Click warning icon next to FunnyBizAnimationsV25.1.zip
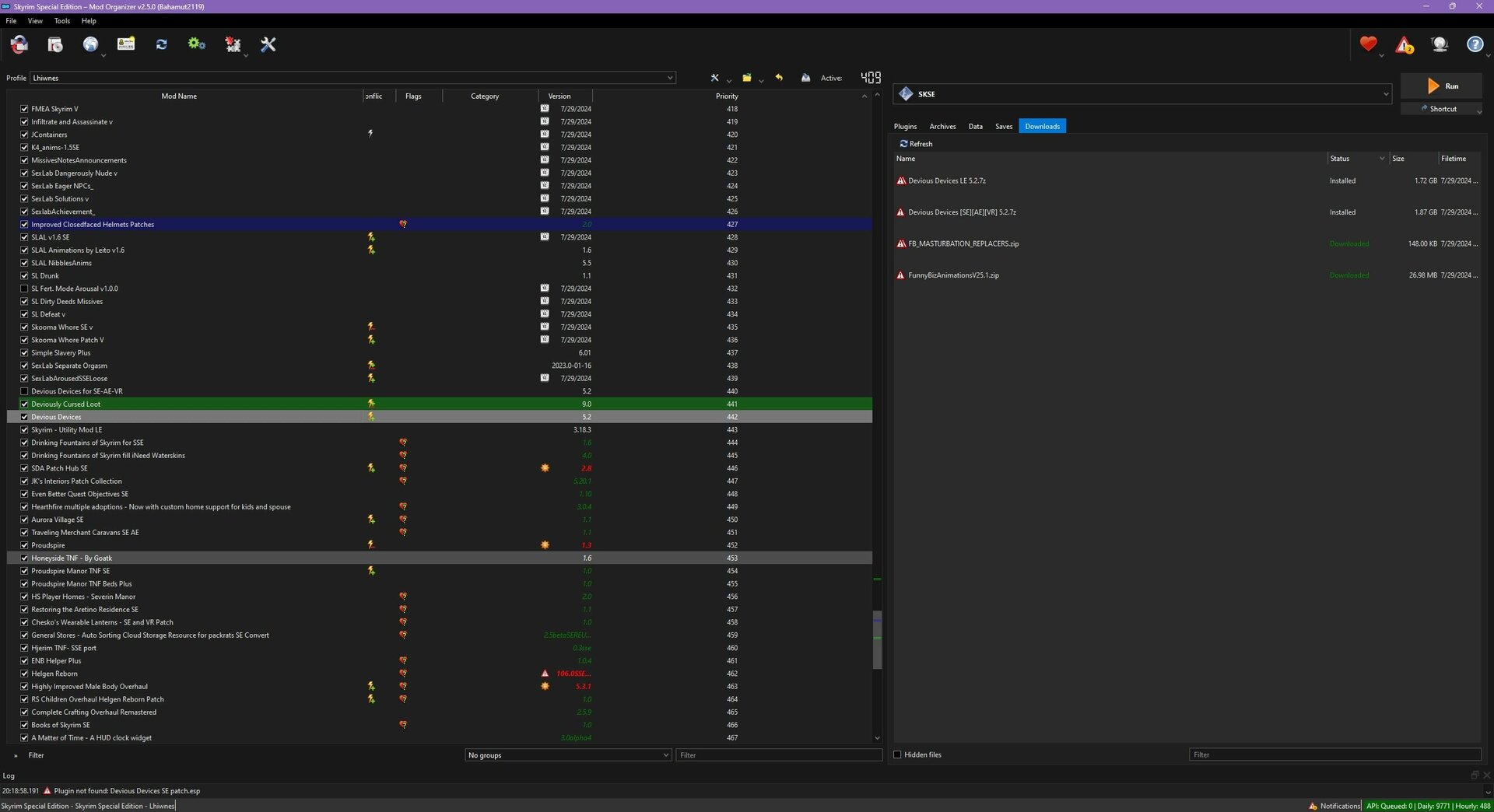Screen dimensions: 1494x812 coord(901,275)
